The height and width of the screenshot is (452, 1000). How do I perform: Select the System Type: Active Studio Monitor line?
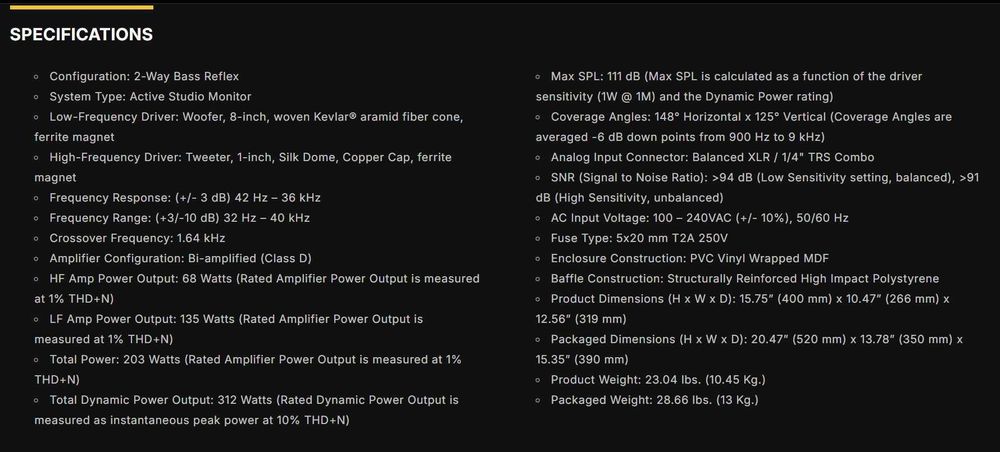point(150,96)
